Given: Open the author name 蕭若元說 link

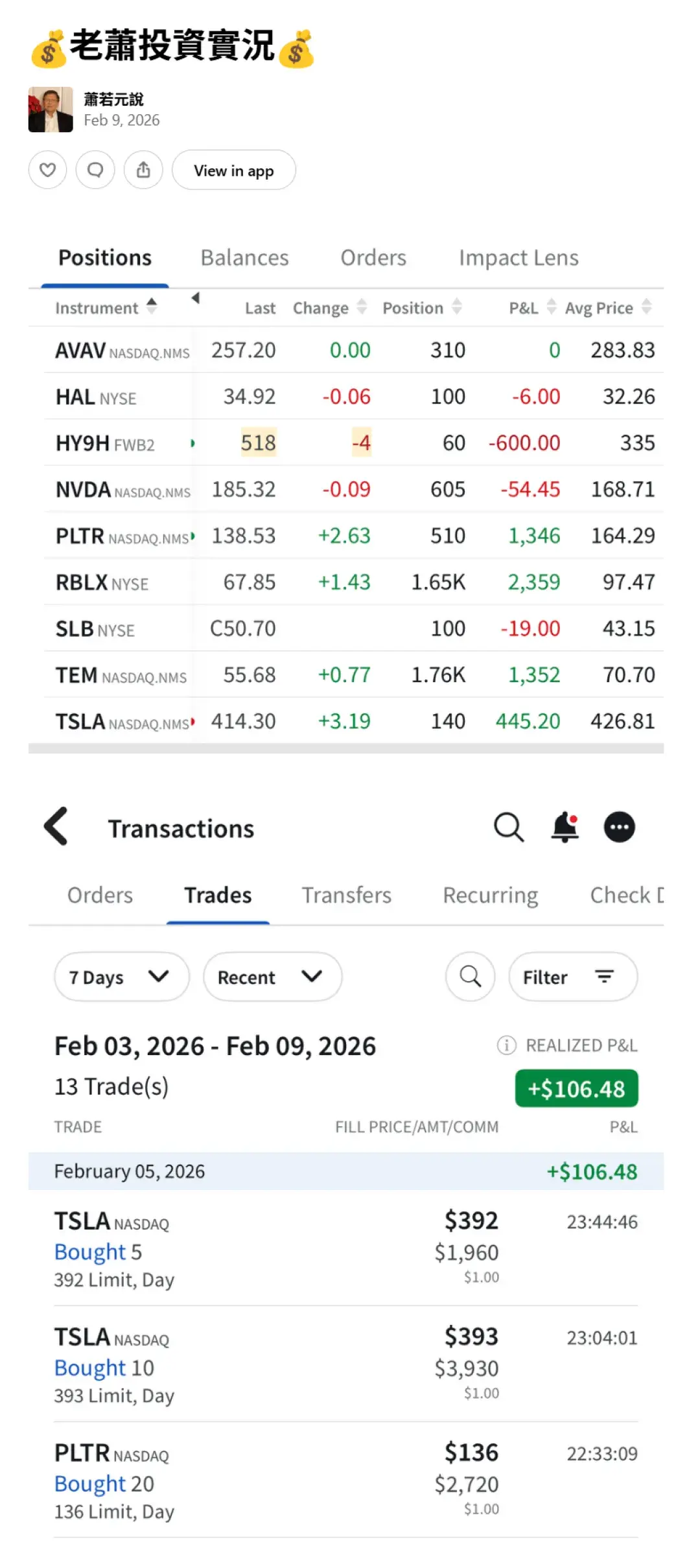Looking at the screenshot, I should point(113,99).
